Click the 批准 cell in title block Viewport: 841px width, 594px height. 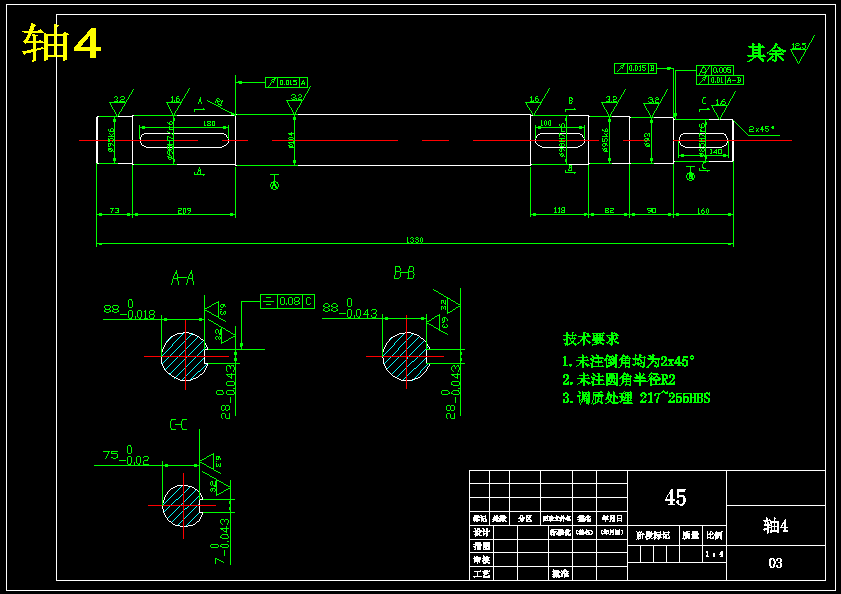click(x=560, y=574)
